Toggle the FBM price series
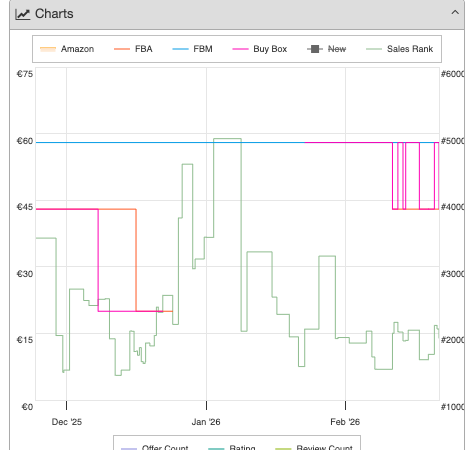Image resolution: width=474 pixels, height=450 pixels. pyautogui.click(x=192, y=49)
